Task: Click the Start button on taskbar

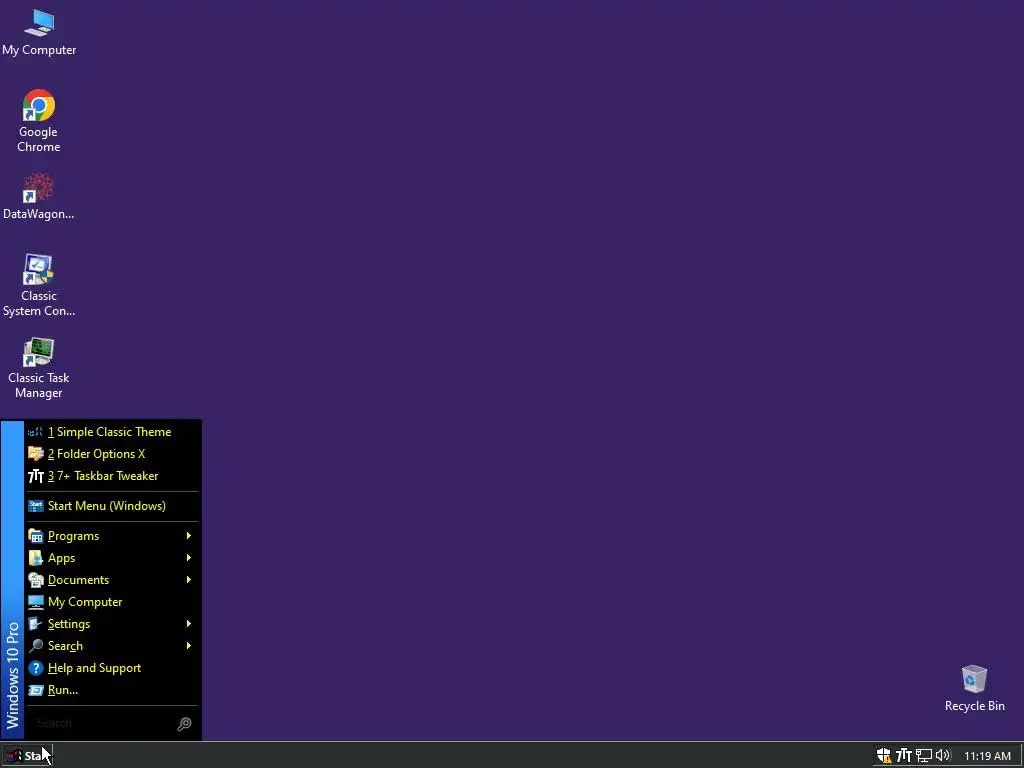Action: pyautogui.click(x=27, y=756)
